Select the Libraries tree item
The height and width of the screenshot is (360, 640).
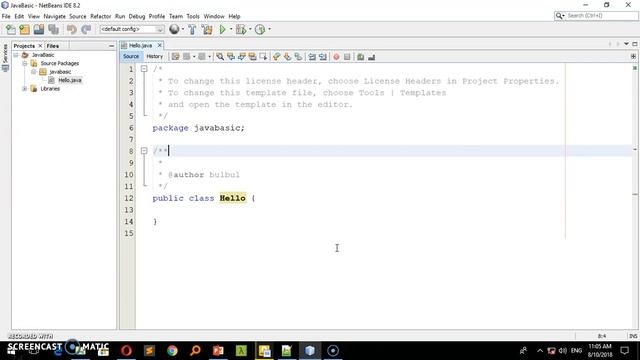(x=50, y=89)
